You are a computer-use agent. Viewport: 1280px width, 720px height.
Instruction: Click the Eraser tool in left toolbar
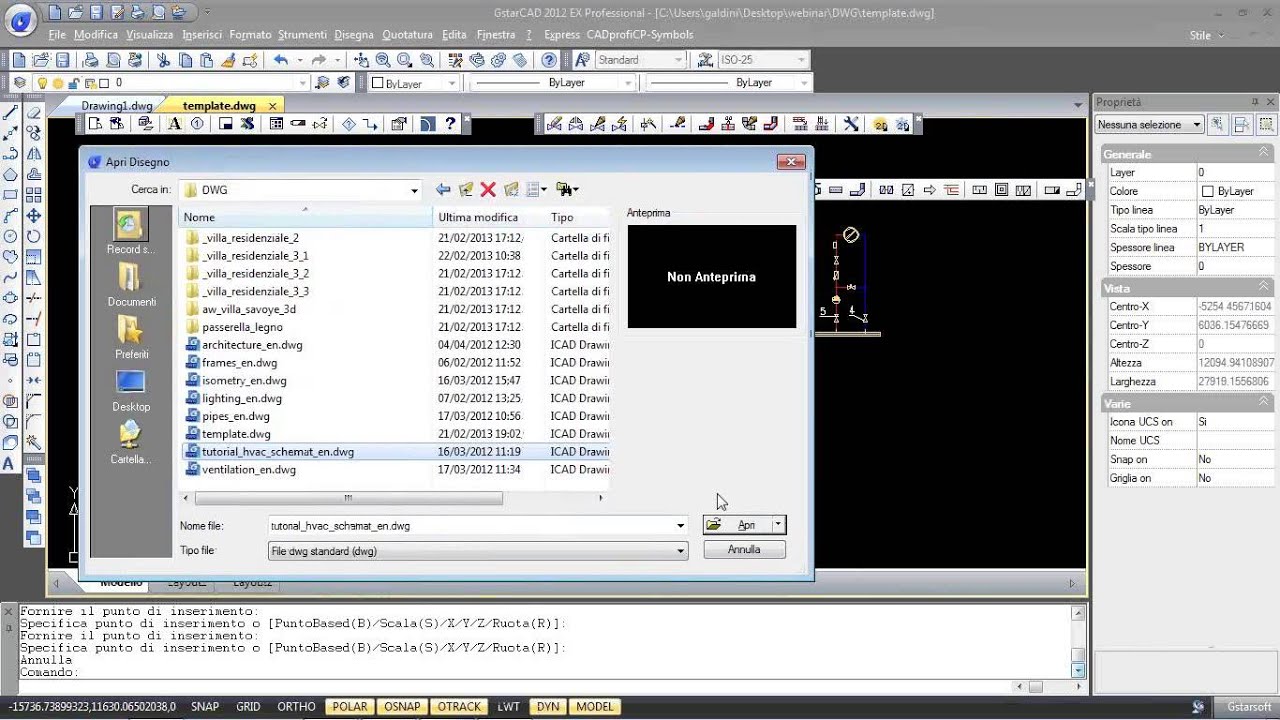pyautogui.click(x=33, y=112)
